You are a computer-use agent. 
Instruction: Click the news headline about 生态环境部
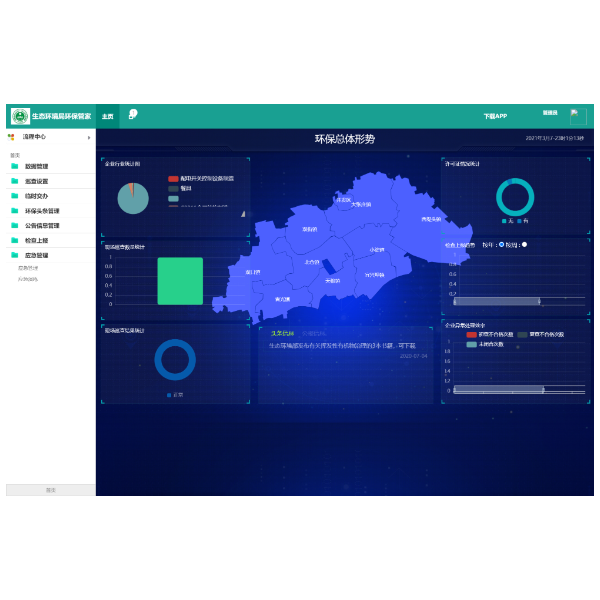[341, 345]
